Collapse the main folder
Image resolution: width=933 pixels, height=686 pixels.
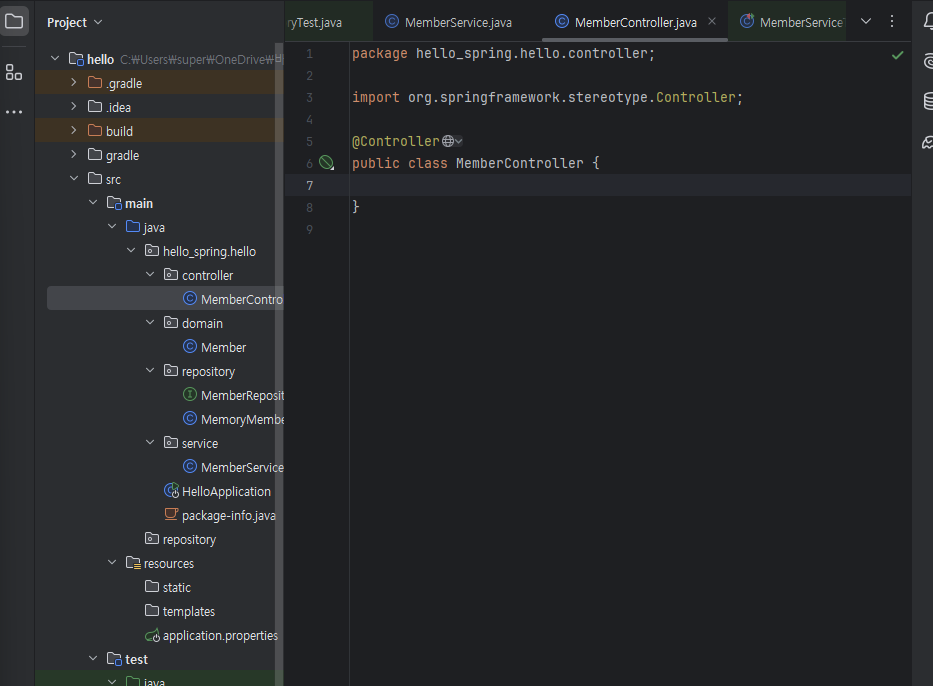click(93, 202)
